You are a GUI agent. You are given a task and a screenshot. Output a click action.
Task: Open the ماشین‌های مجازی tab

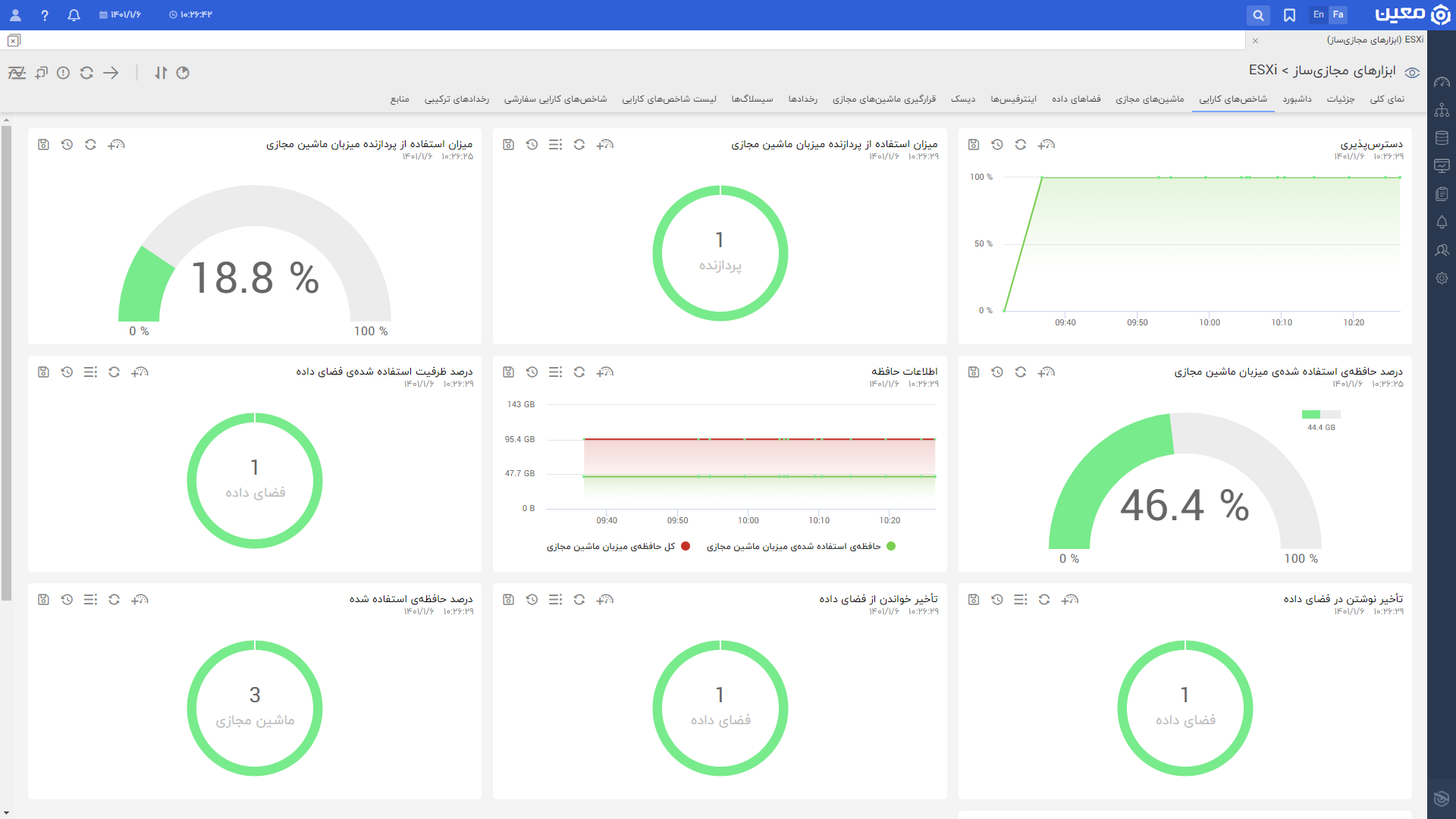pos(1150,99)
